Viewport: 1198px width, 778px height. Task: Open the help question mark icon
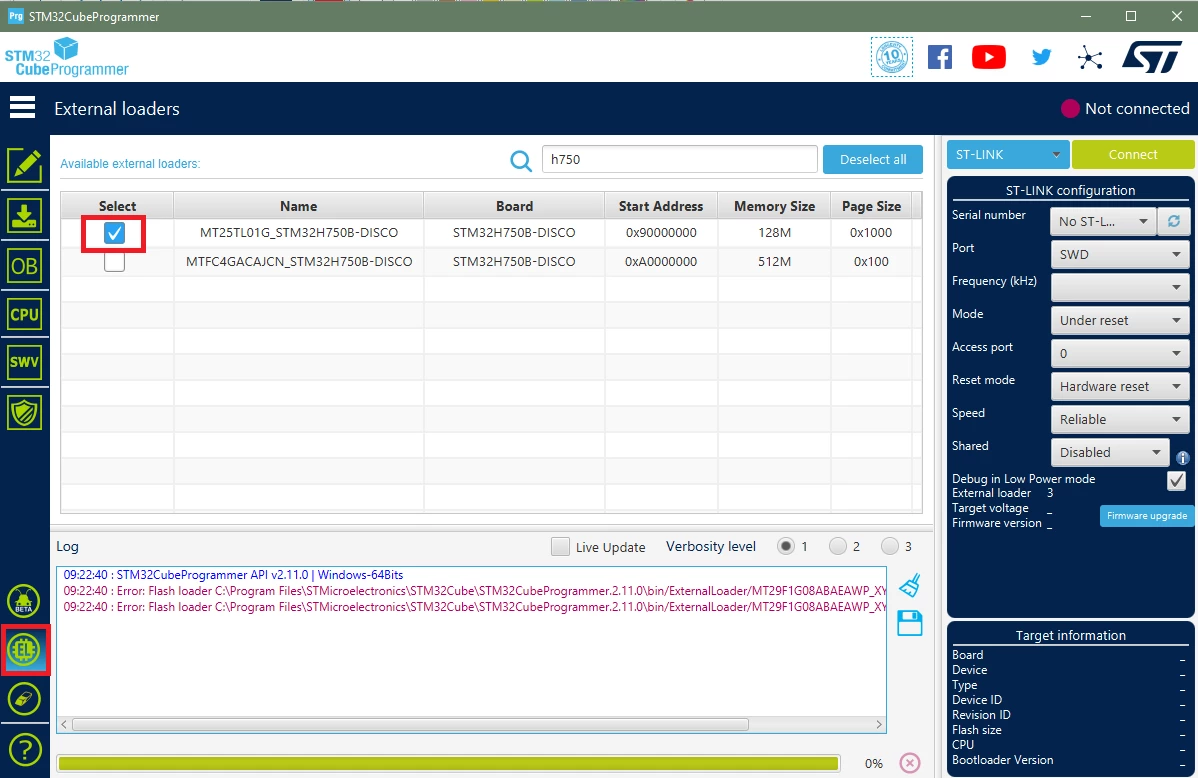tap(24, 750)
